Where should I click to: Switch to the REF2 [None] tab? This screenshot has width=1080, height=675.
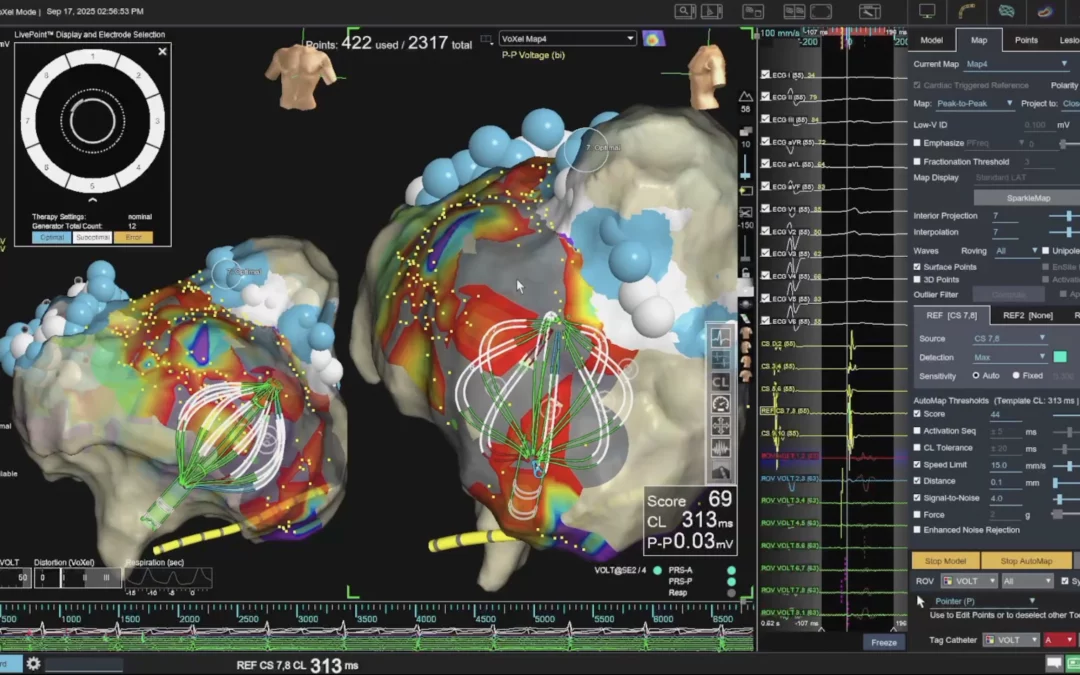pyautogui.click(x=1027, y=315)
